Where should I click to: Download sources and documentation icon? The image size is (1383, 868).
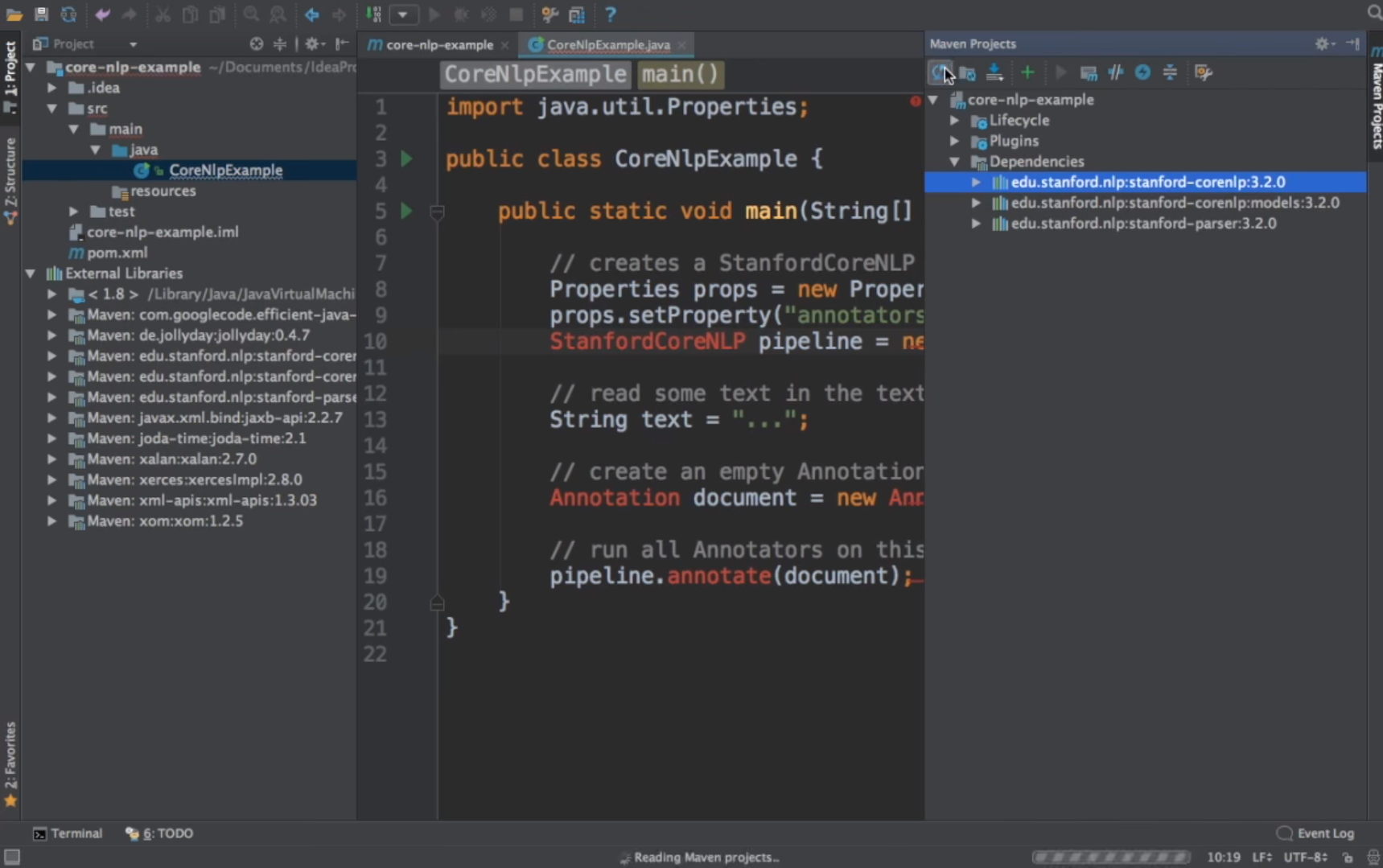click(994, 72)
